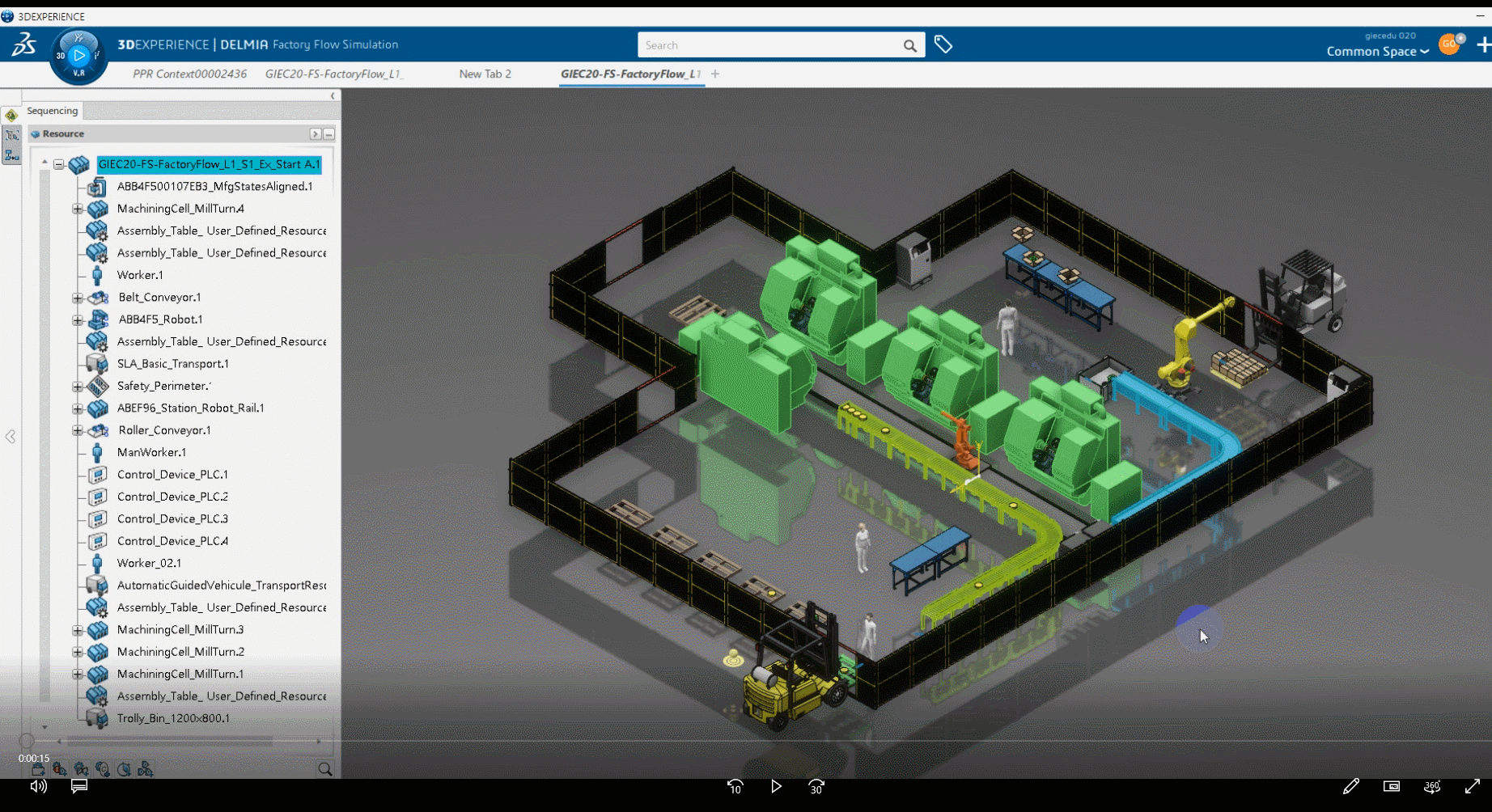Click first bottom toolbar icon with folder plus
This screenshot has width=1492, height=812.
click(38, 769)
